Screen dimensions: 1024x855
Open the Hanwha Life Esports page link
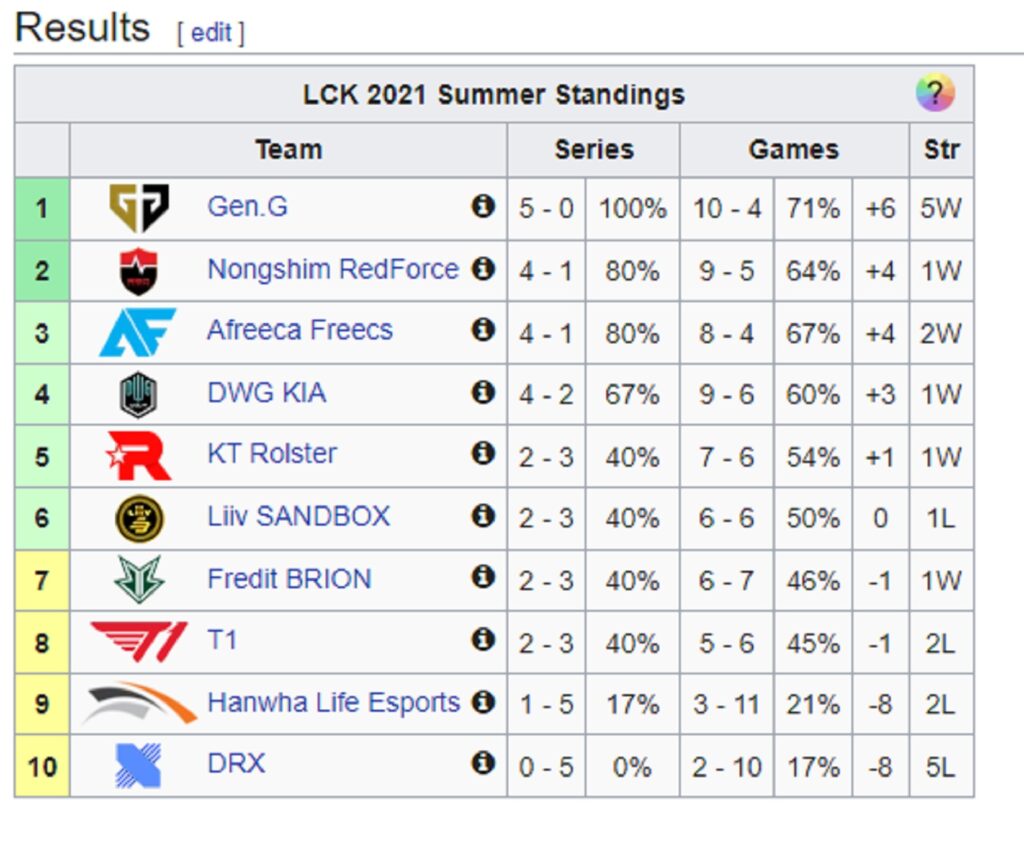(335, 703)
